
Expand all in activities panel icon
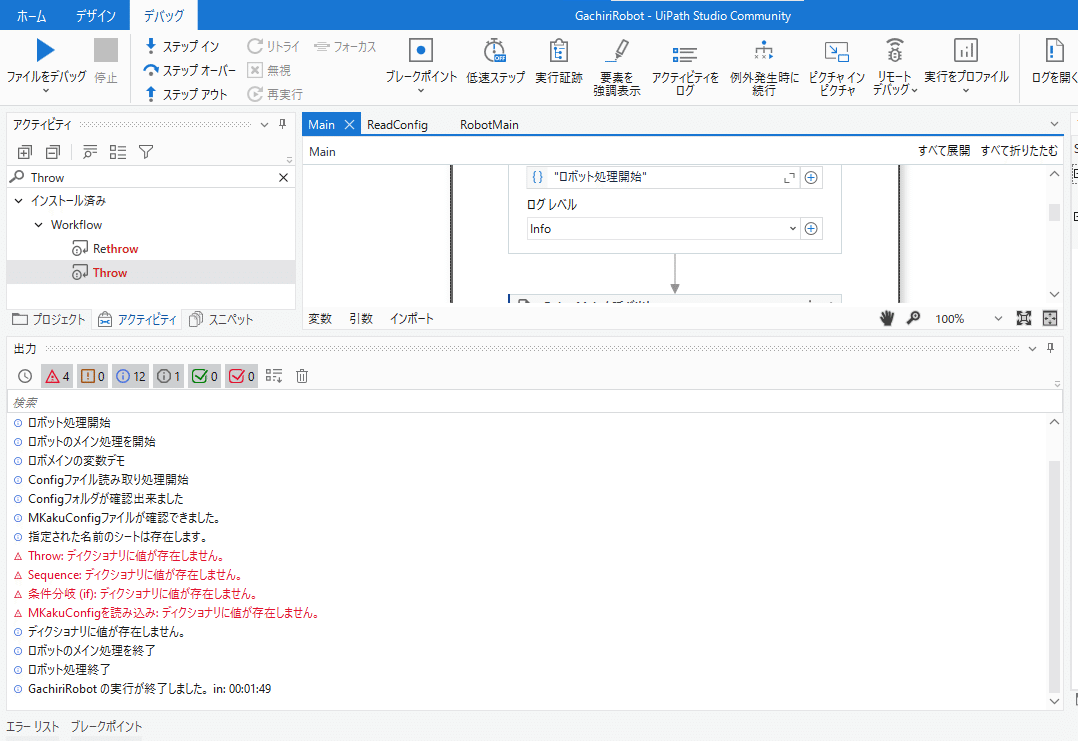click(25, 152)
